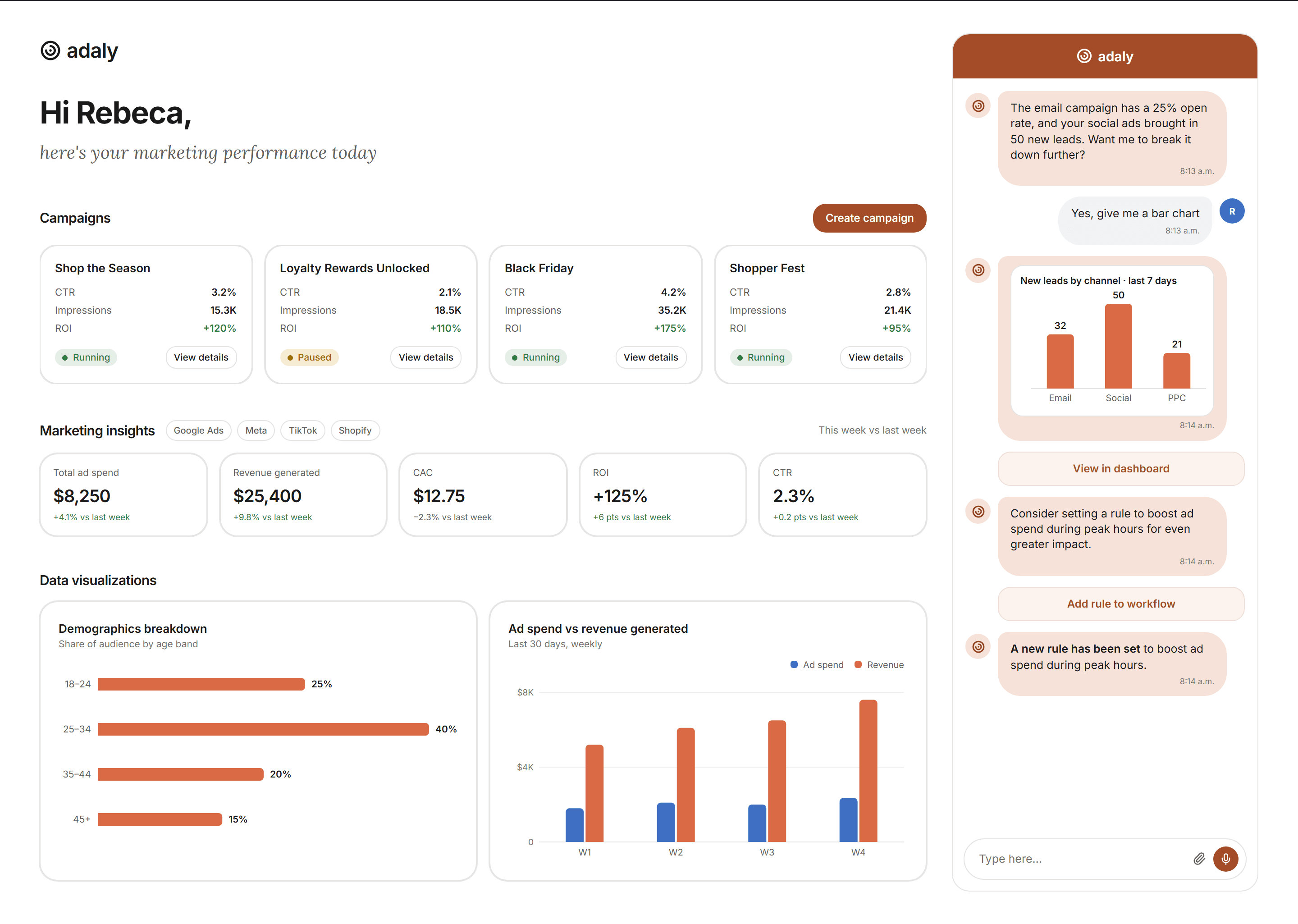Click the ROI +125% value
Viewport: 1298px width, 924px height.
point(620,496)
